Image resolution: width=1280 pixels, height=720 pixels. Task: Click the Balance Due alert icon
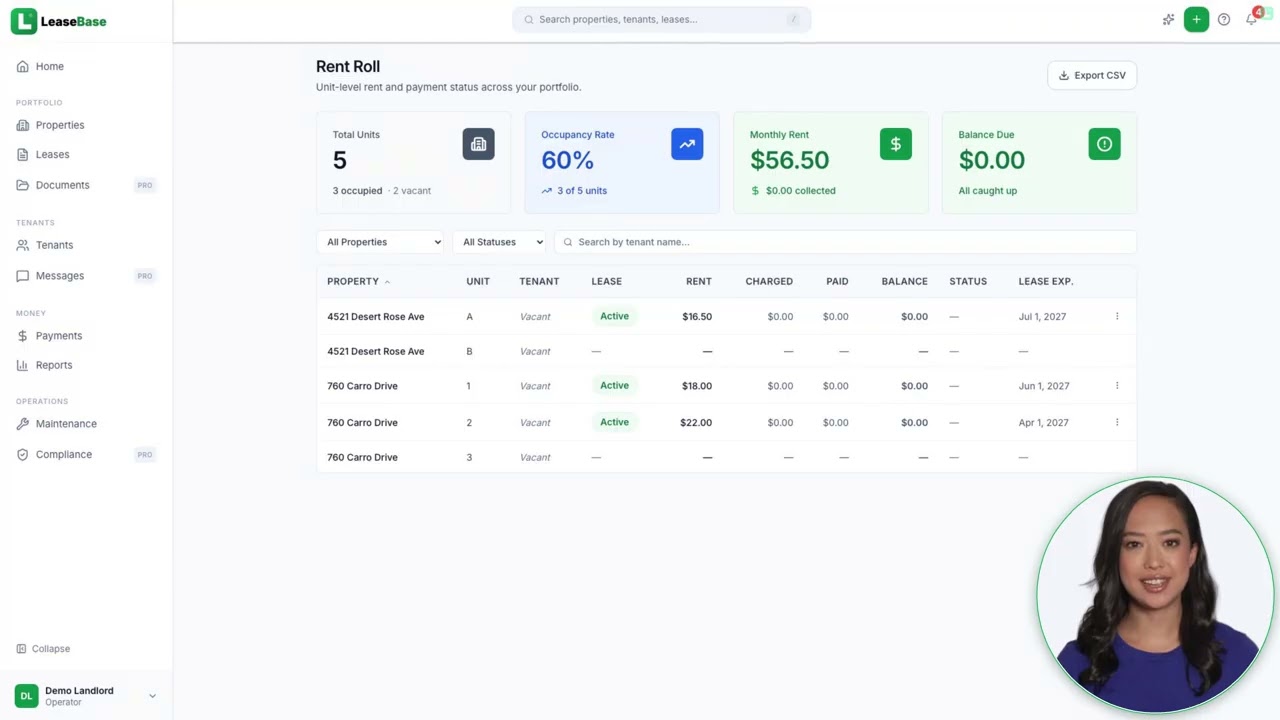(x=1104, y=144)
